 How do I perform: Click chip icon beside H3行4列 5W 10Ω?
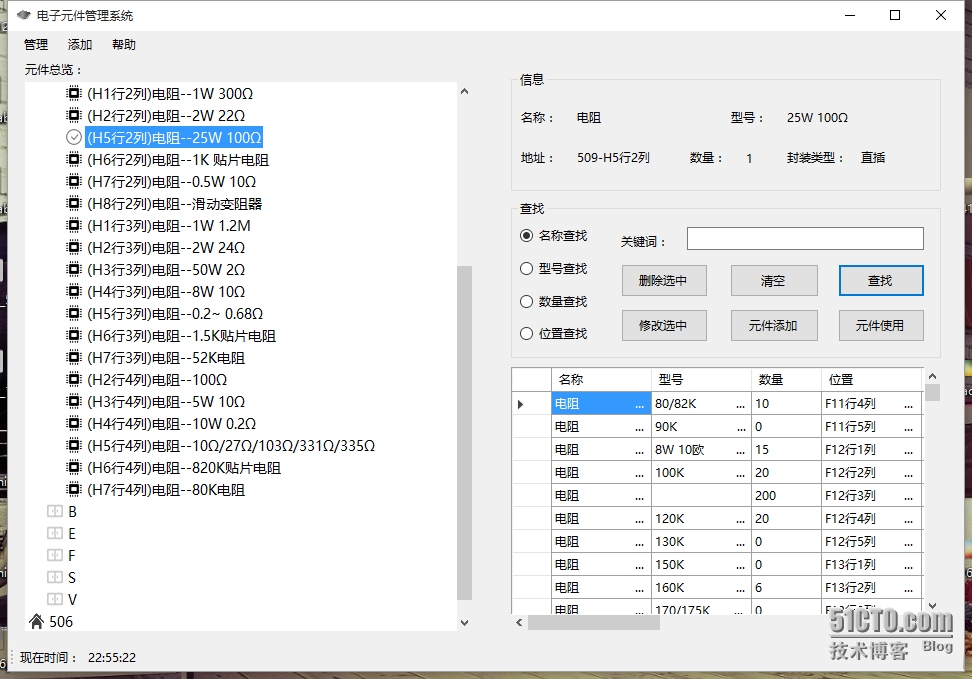coord(74,401)
